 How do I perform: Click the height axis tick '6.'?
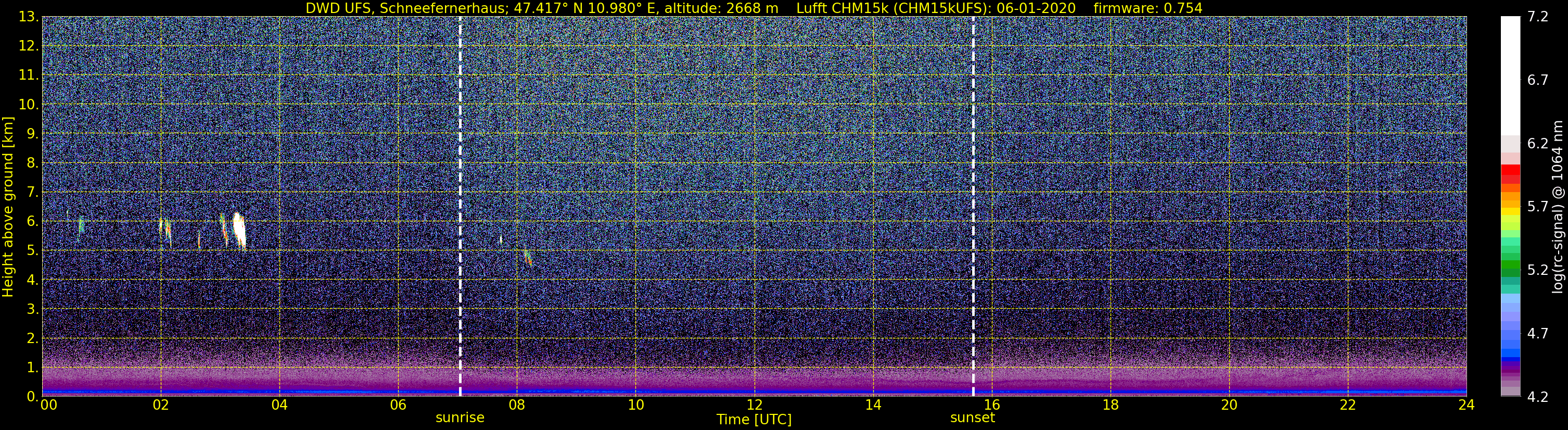[32, 222]
